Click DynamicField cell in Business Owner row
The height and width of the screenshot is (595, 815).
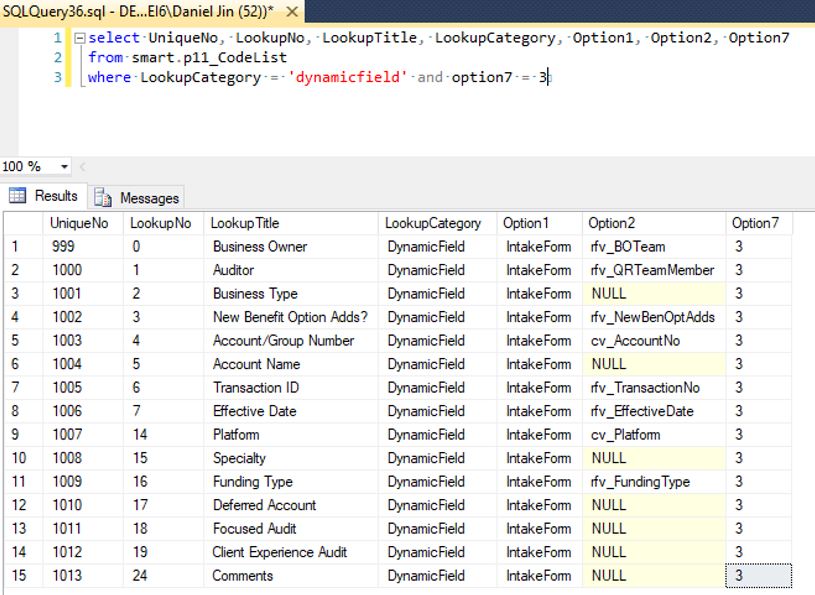coord(437,247)
